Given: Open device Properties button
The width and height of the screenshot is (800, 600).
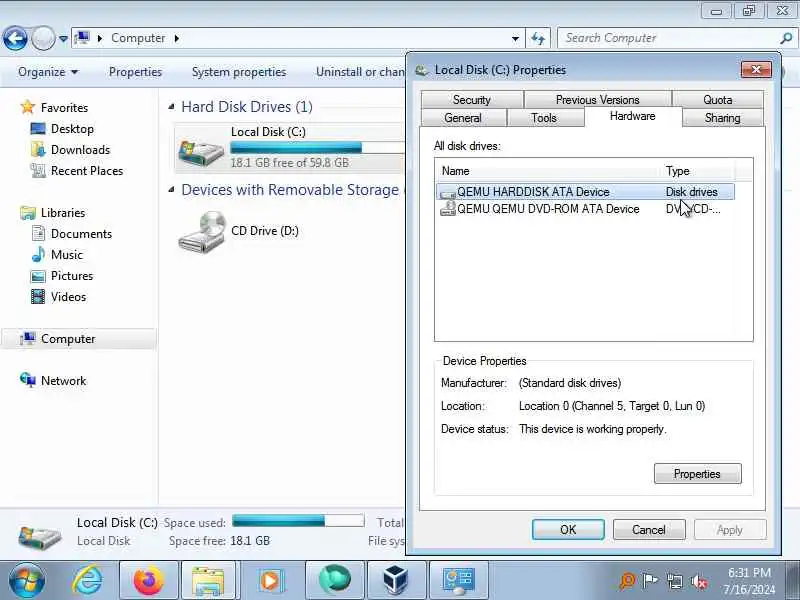Looking at the screenshot, I should point(697,473).
